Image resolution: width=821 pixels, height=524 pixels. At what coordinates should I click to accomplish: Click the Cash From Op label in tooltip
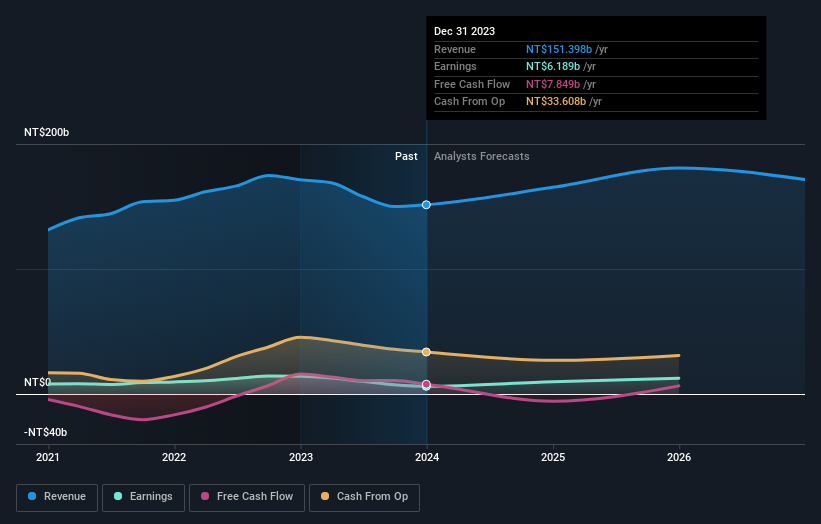tap(470, 102)
